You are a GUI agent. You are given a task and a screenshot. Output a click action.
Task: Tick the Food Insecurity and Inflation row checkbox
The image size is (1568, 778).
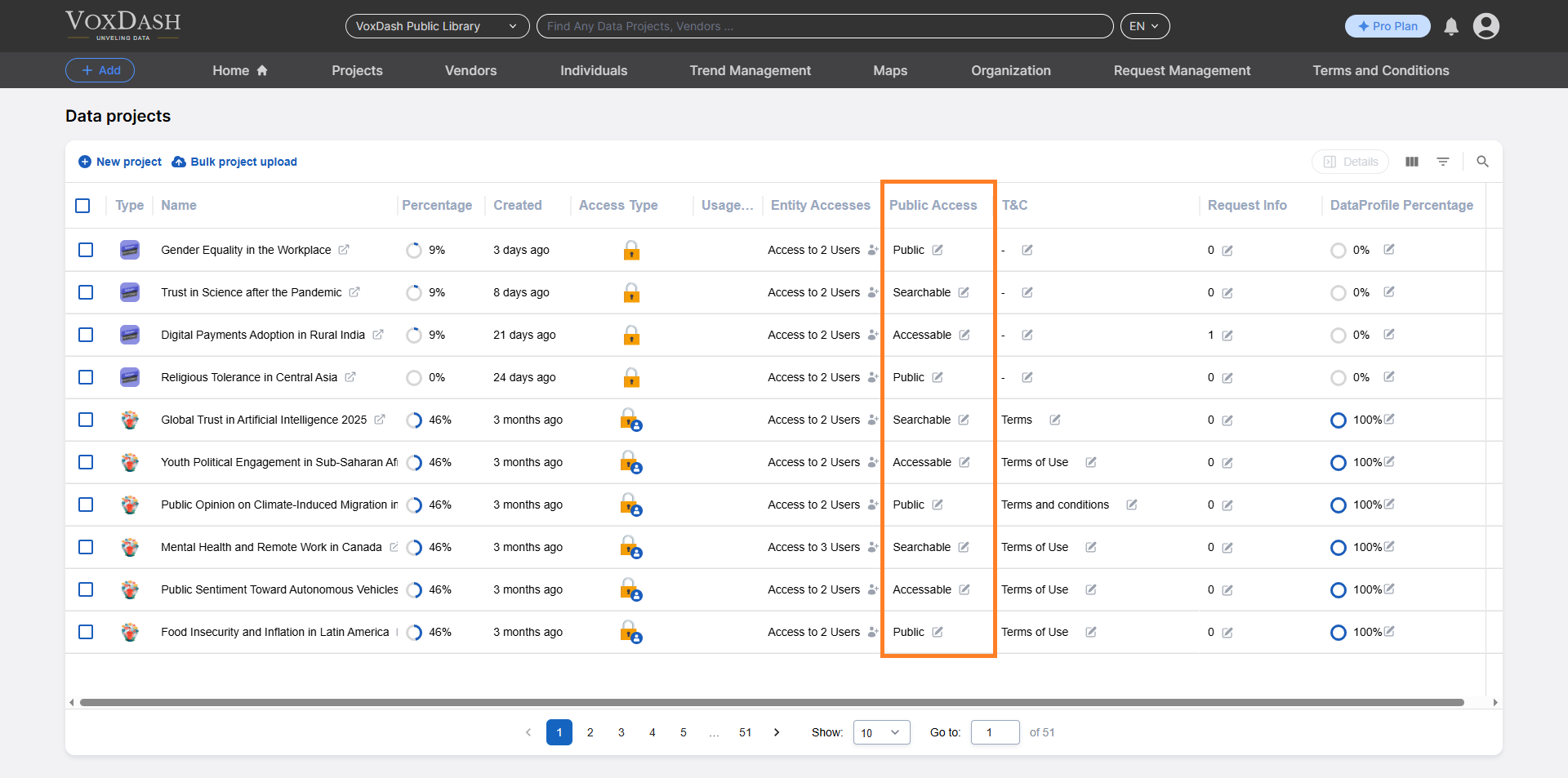(x=86, y=632)
